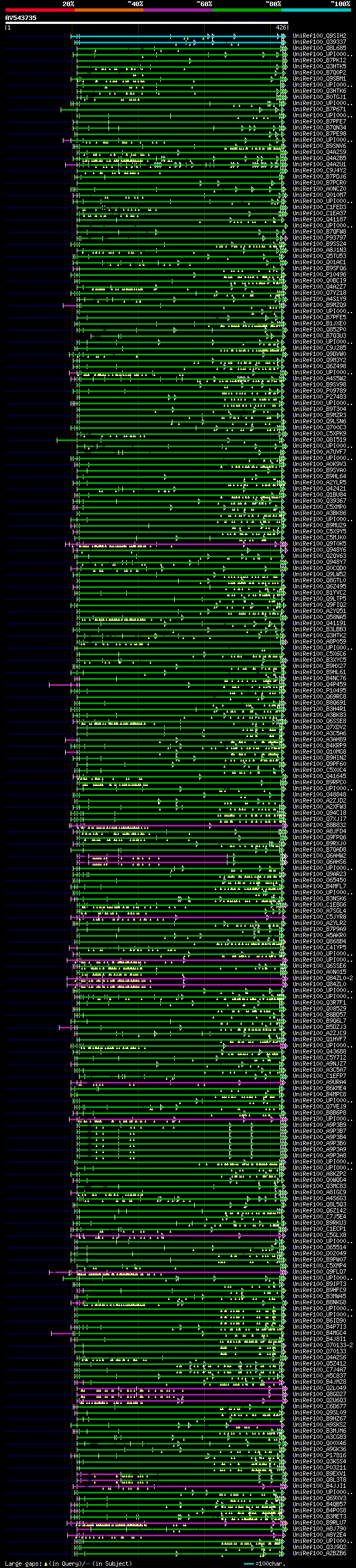
Task: Open hit UniRef100_C5X6C6
Action: (319, 654)
